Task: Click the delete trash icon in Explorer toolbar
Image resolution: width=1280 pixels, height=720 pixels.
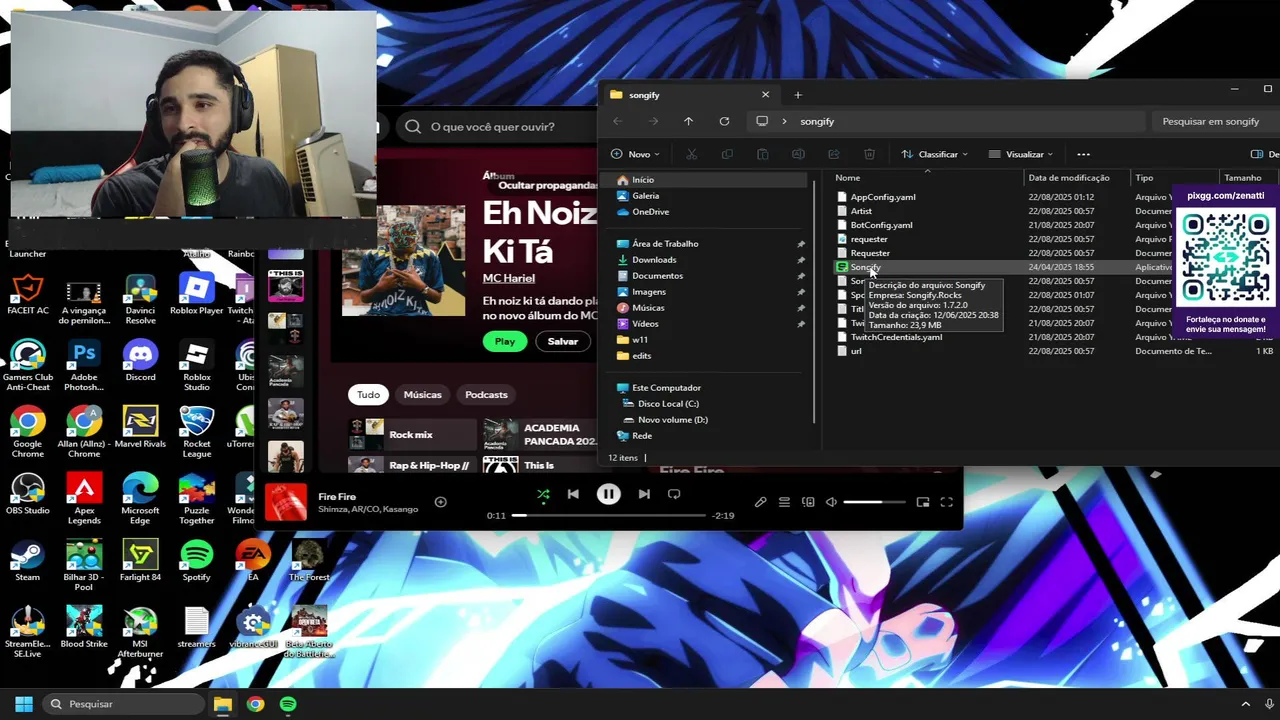Action: coord(869,154)
